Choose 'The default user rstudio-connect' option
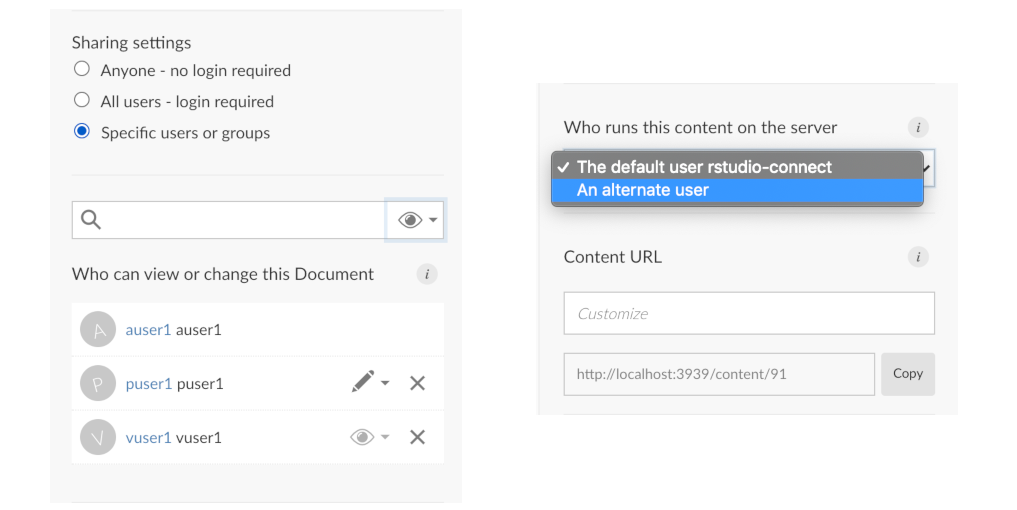Screen dimensions: 1017x510 tap(737, 167)
